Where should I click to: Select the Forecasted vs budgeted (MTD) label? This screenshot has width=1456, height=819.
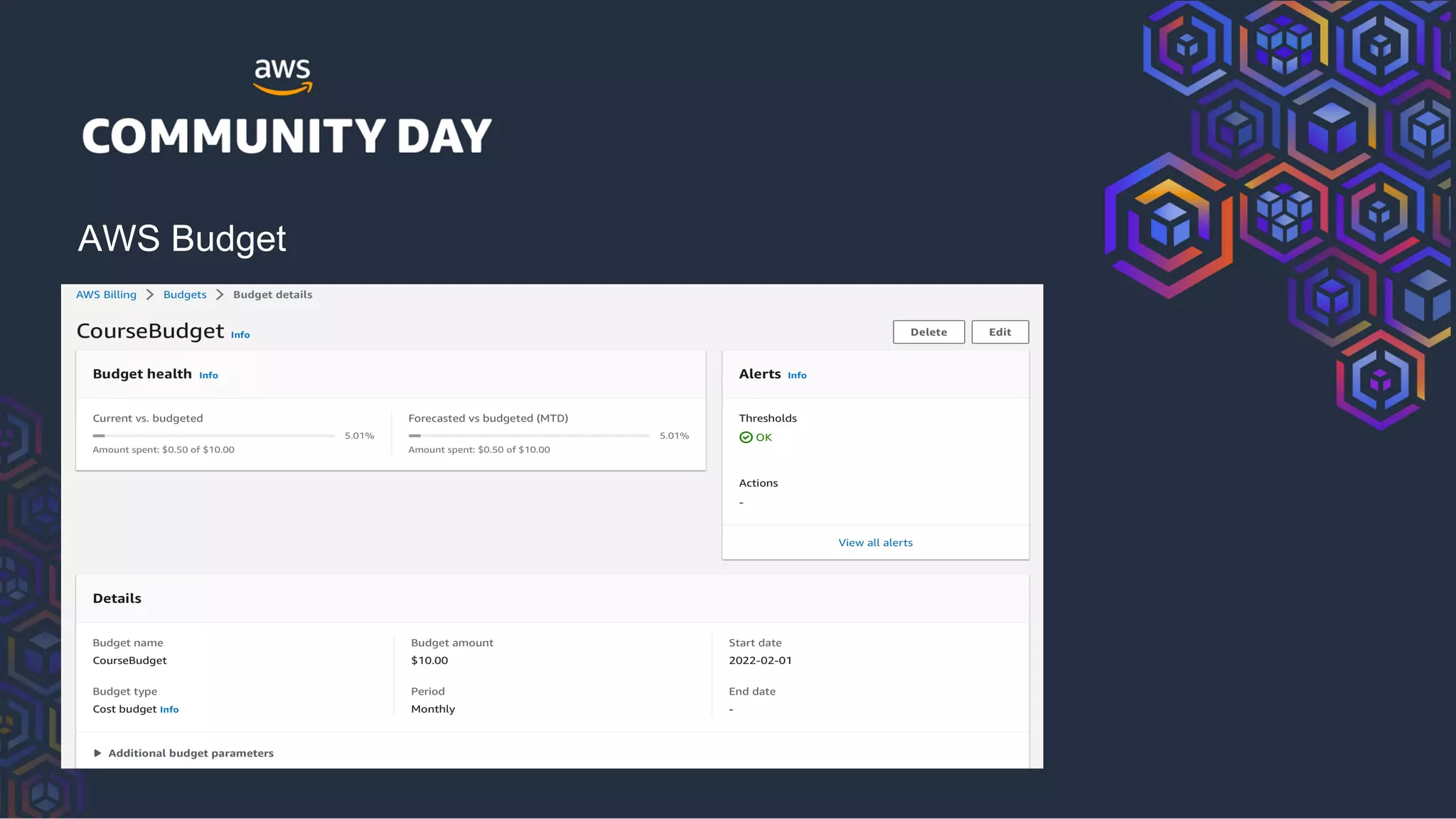point(488,418)
